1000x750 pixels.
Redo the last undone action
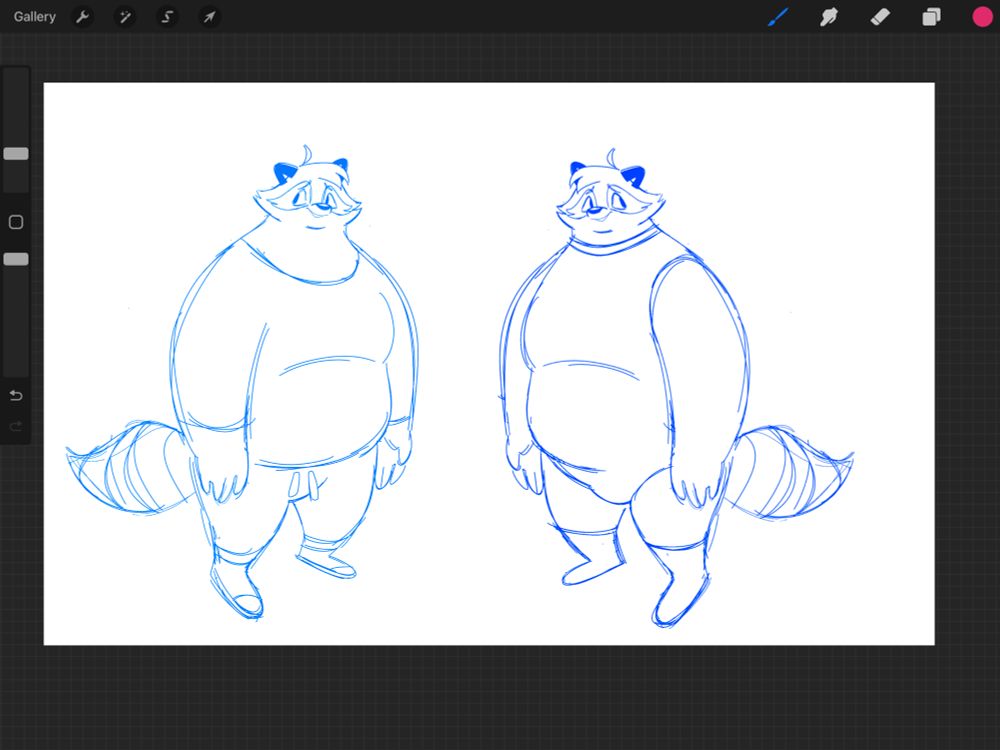tap(16, 426)
